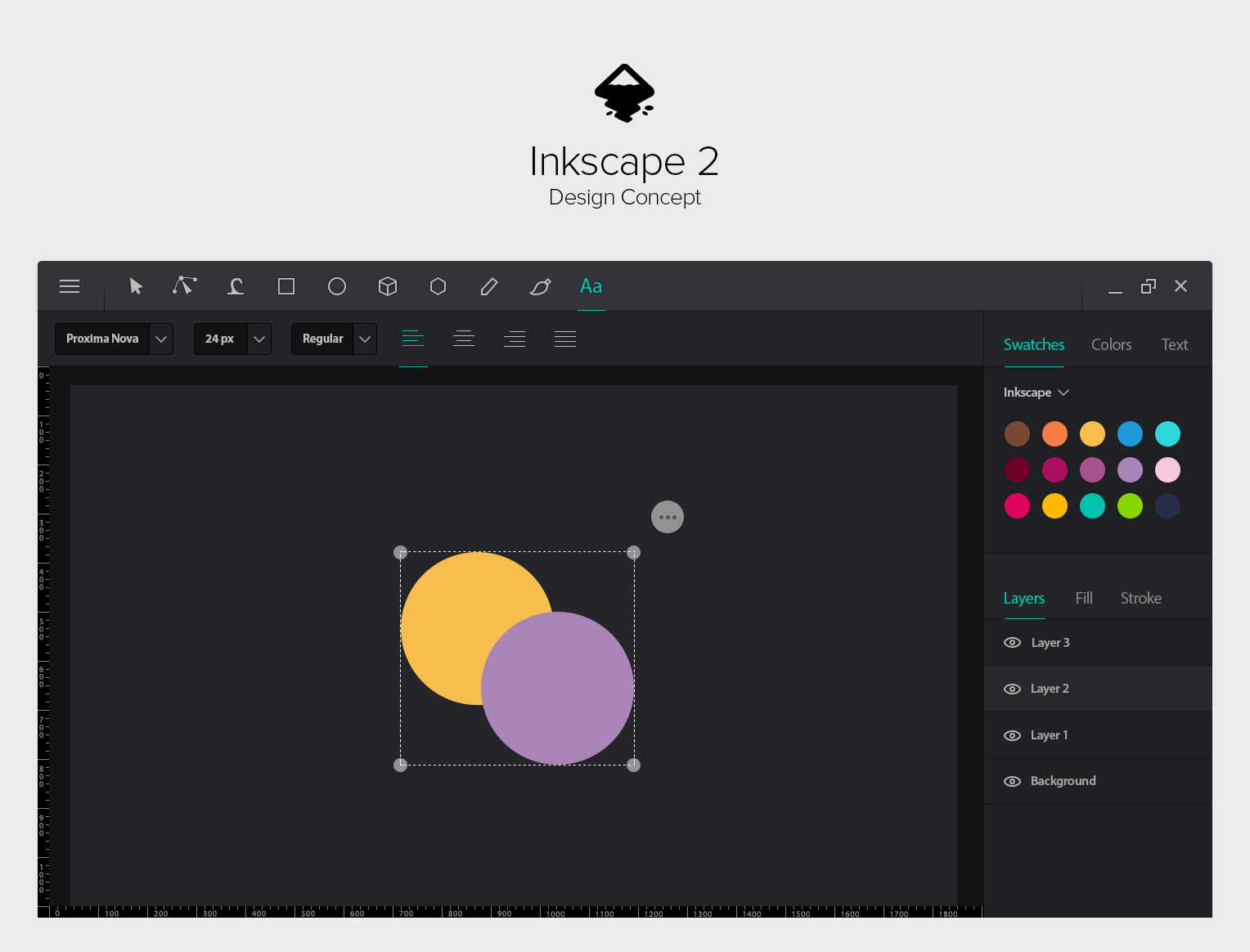Click the bottom-left selection handle
This screenshot has height=952, width=1250.
(x=400, y=765)
